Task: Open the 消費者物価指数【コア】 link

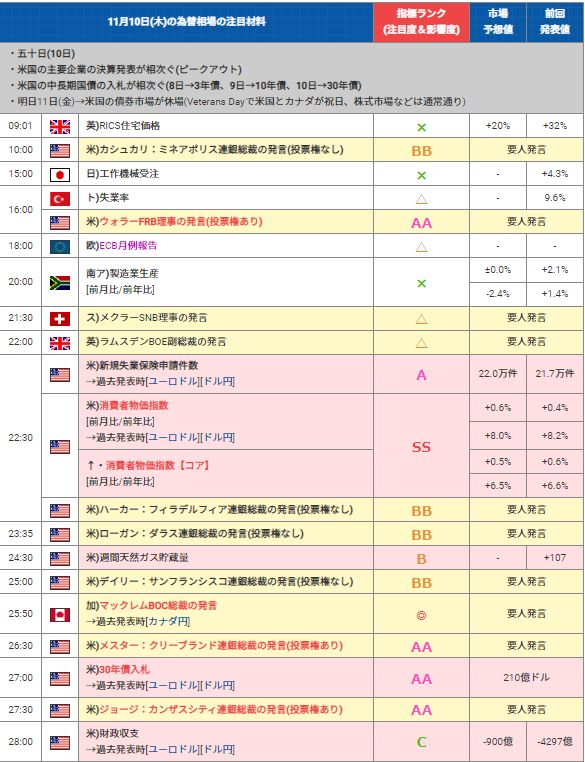Action: (158, 465)
